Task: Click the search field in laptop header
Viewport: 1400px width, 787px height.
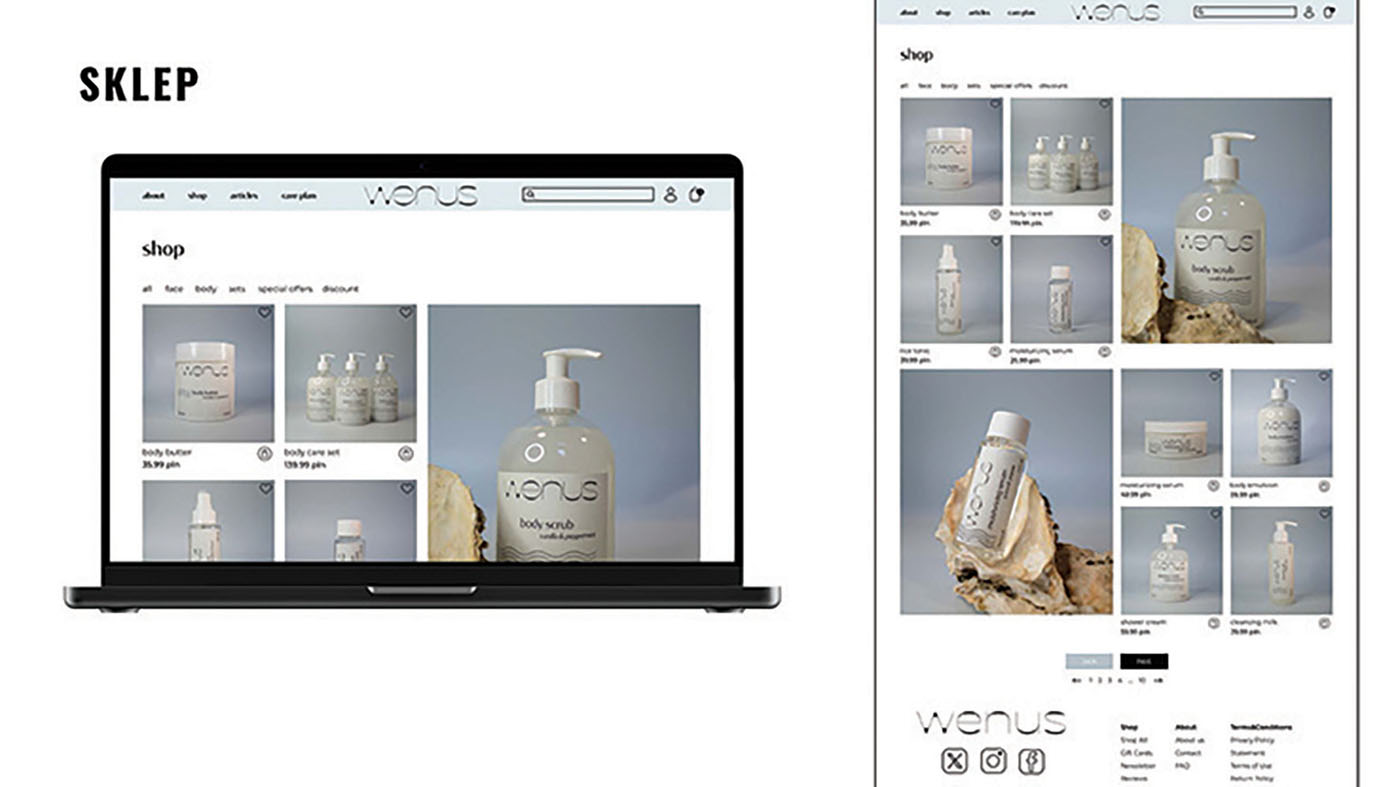Action: click(x=588, y=195)
